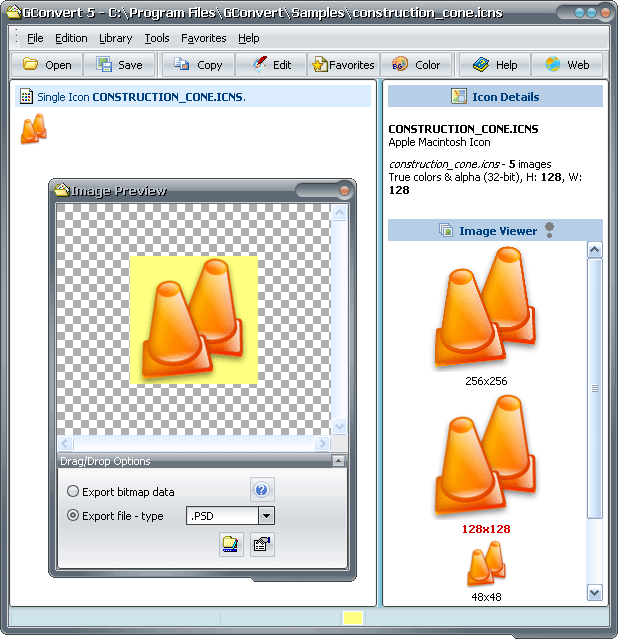Click the Save toolbar button
Viewport: 618px width, 639px height.
(119, 64)
